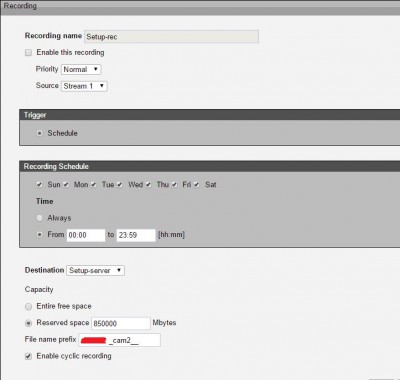Select the Entire free space option
This screenshot has width=400, height=380.
29,306
